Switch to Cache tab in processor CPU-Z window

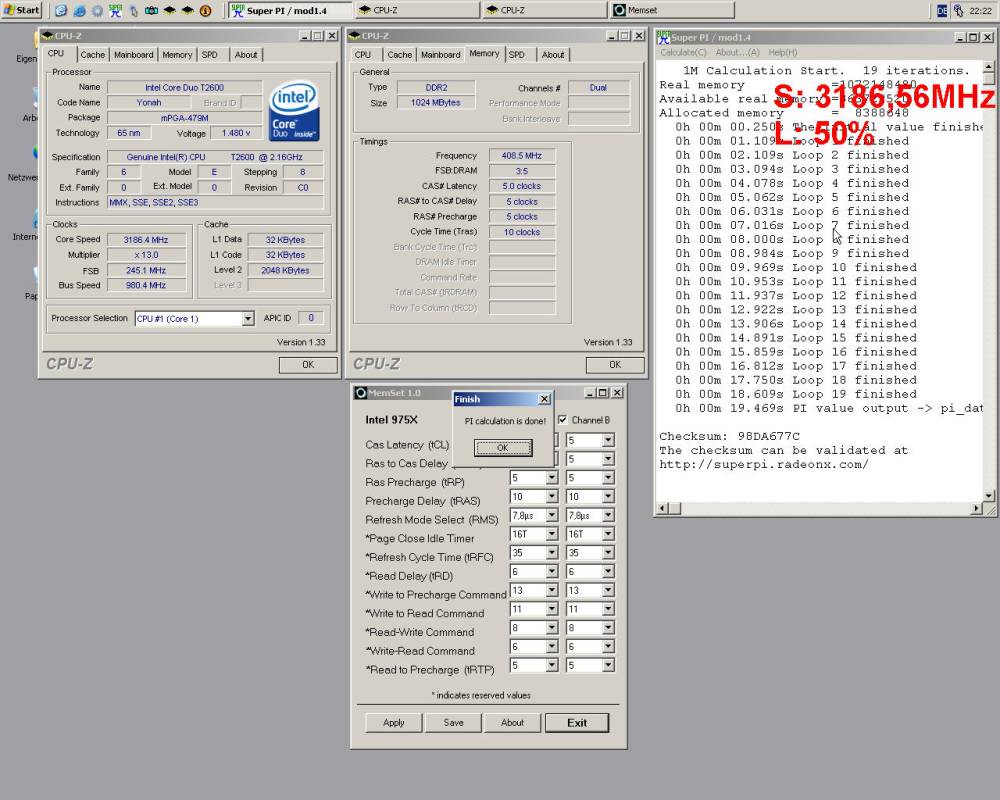92,55
